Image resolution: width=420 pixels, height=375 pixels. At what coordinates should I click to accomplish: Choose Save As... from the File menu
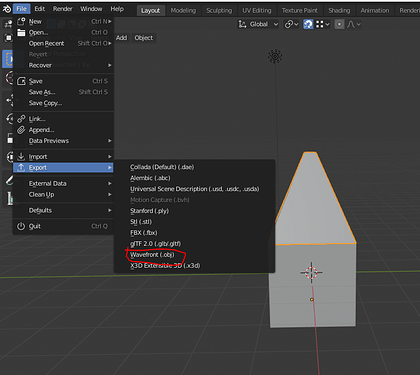tap(63, 92)
